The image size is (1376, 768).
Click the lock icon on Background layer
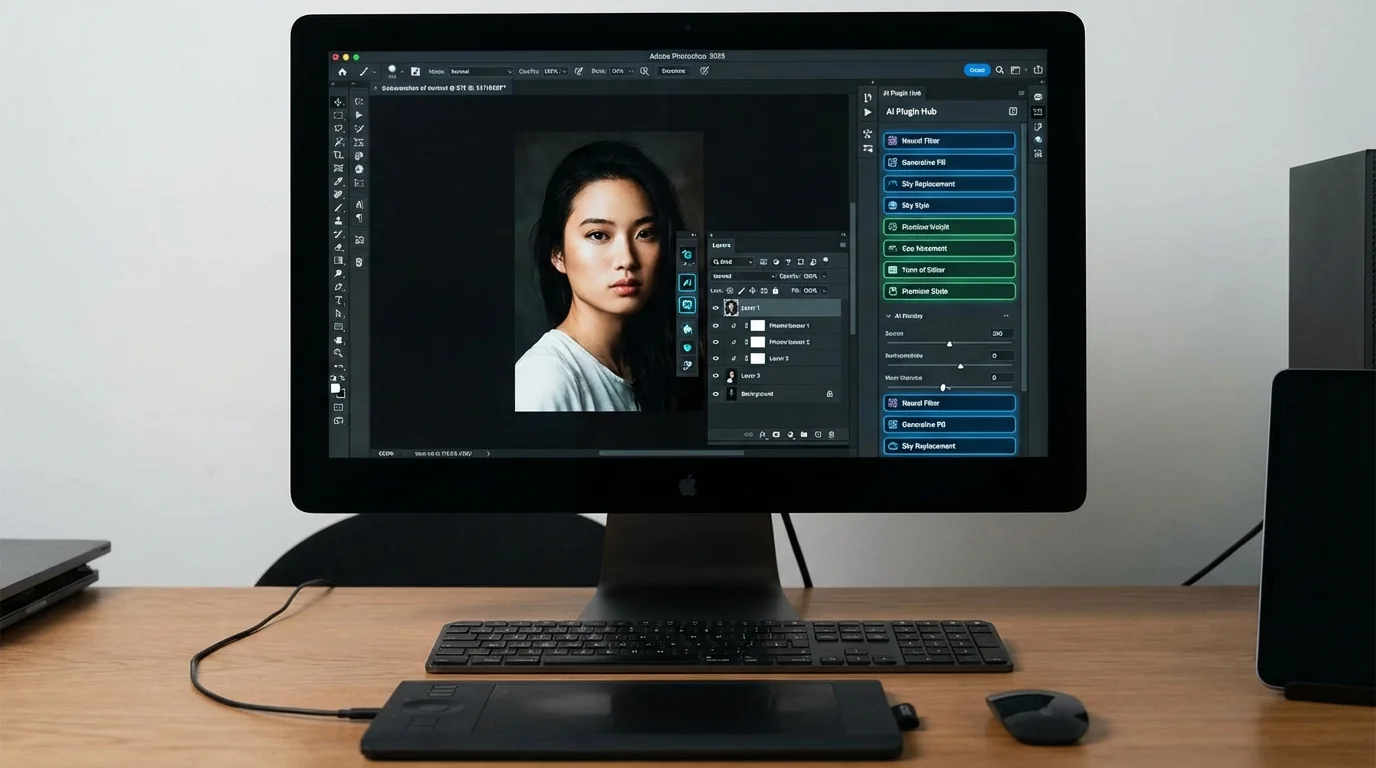point(829,394)
